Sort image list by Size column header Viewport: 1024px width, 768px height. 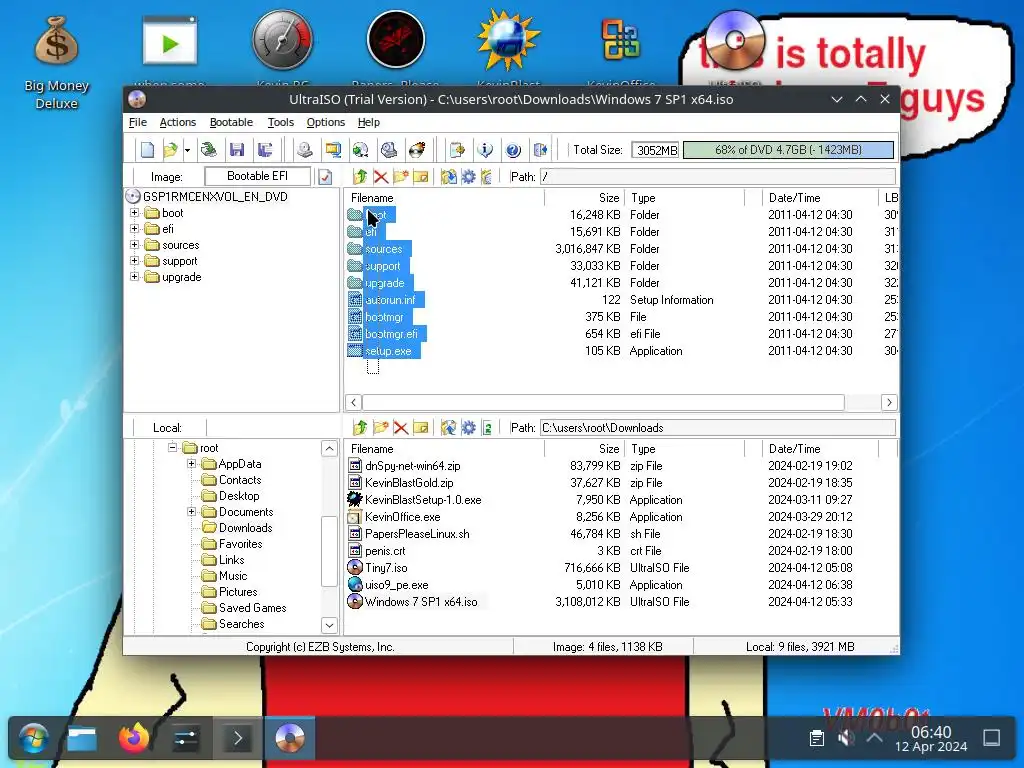[x=583, y=198]
